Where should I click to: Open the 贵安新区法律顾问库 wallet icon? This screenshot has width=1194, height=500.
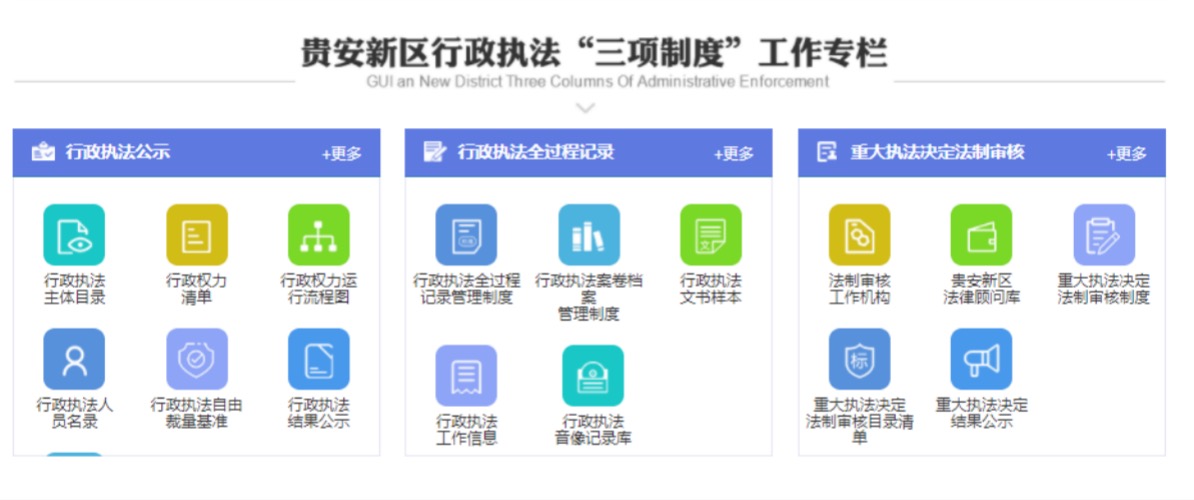point(981,235)
